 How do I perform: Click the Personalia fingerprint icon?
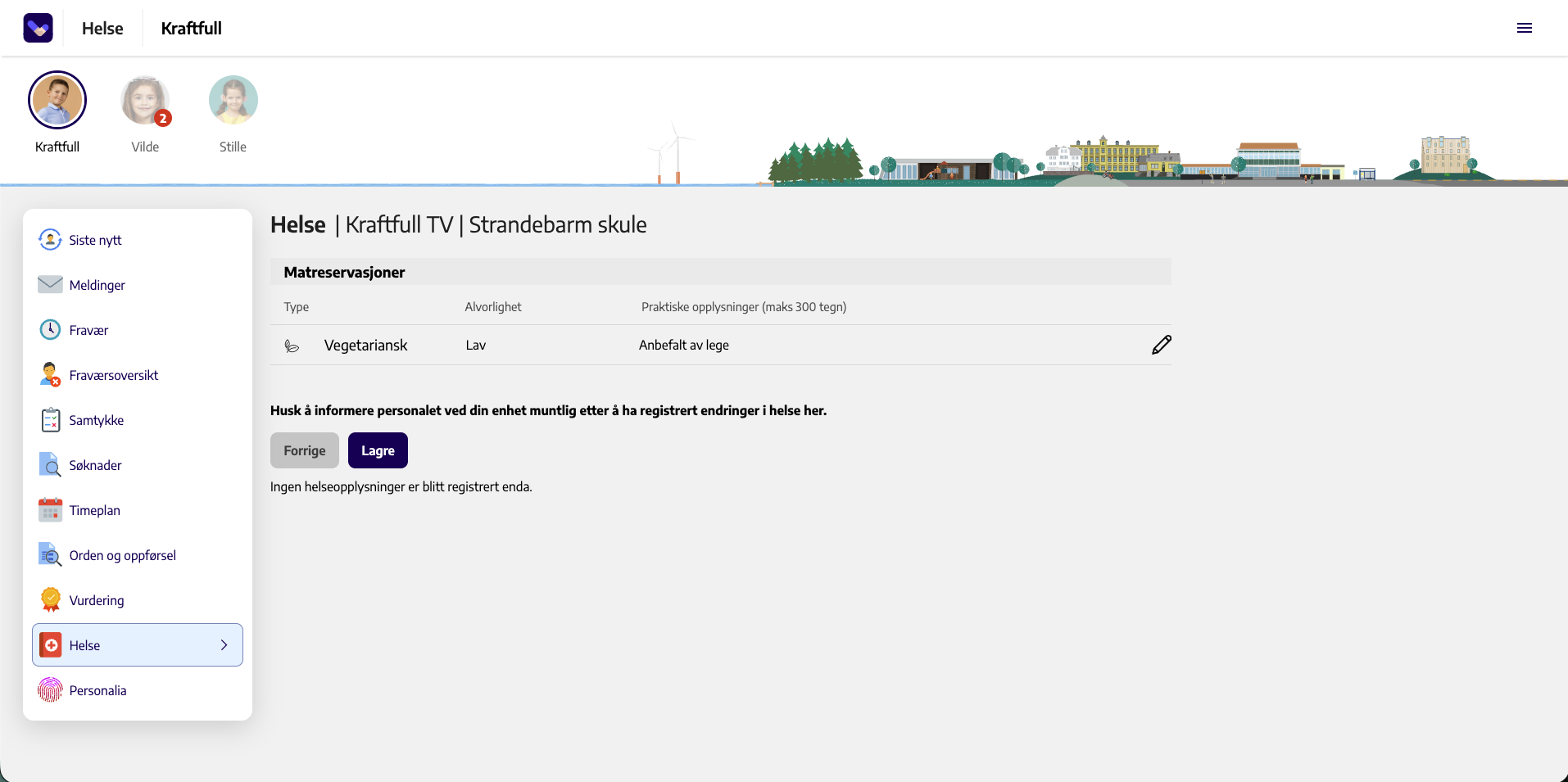click(50, 690)
